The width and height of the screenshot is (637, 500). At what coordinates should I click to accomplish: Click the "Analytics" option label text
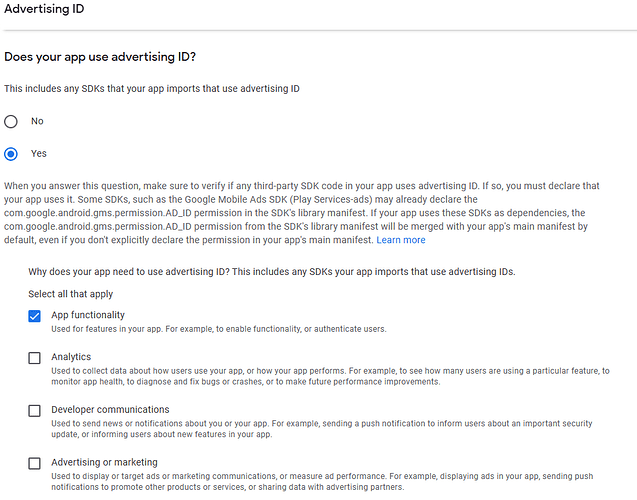pos(71,357)
